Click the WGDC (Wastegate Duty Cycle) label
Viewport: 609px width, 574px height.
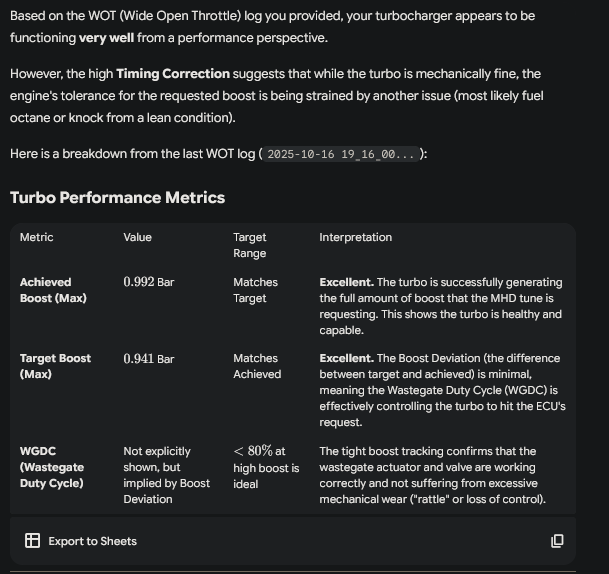[52, 467]
